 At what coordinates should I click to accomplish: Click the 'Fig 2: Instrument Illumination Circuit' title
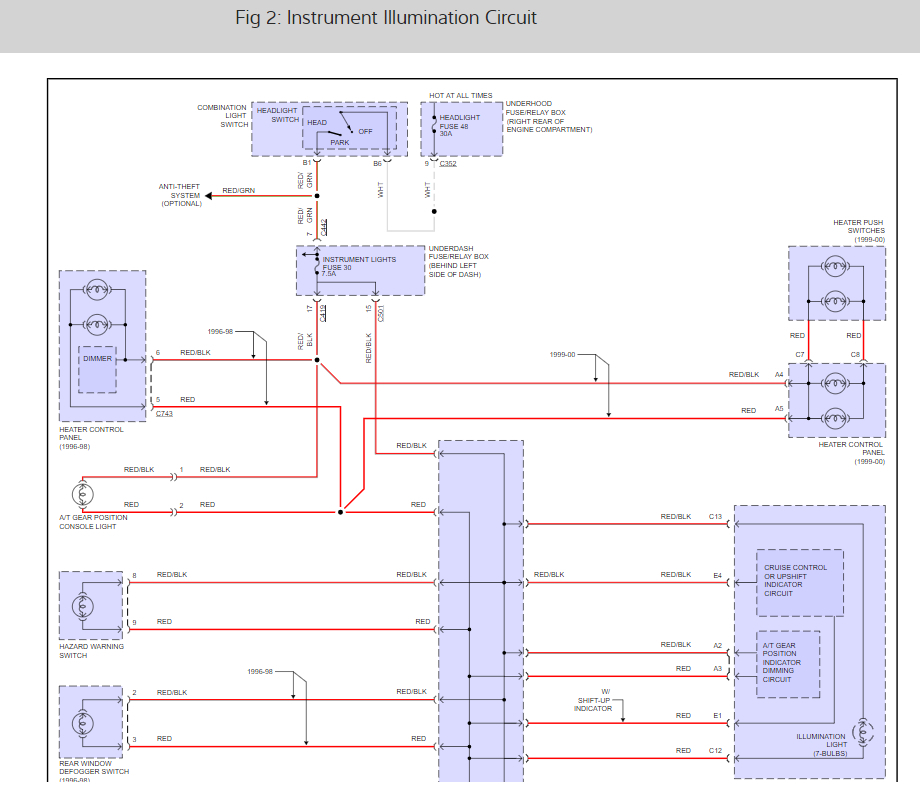(x=385, y=18)
